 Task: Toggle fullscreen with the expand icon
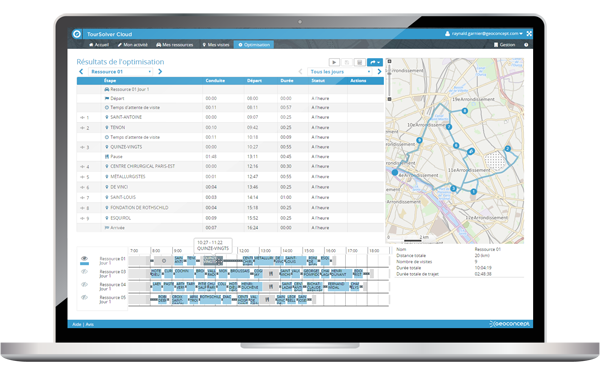coord(529,34)
